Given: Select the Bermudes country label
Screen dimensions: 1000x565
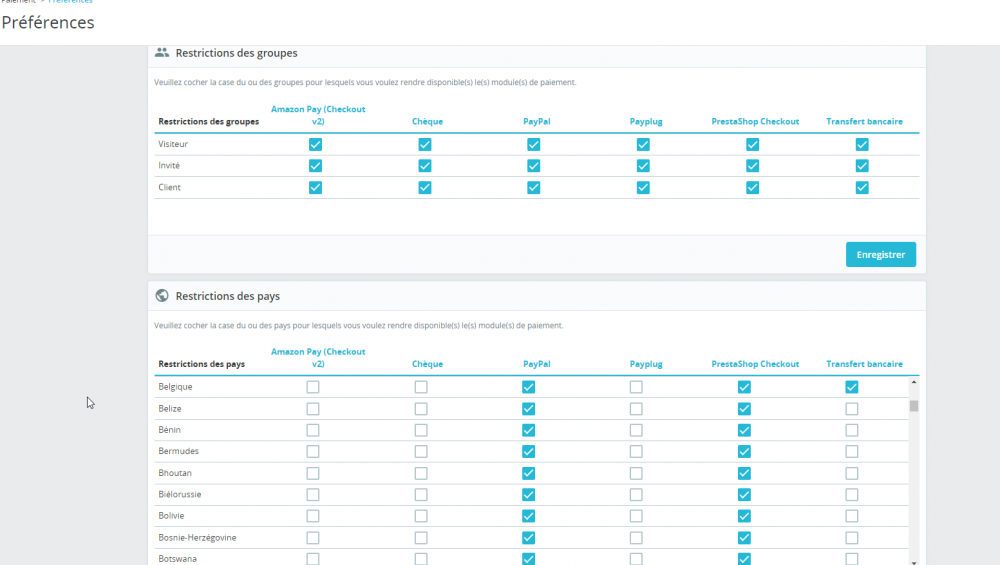Looking at the screenshot, I should click(x=179, y=451).
